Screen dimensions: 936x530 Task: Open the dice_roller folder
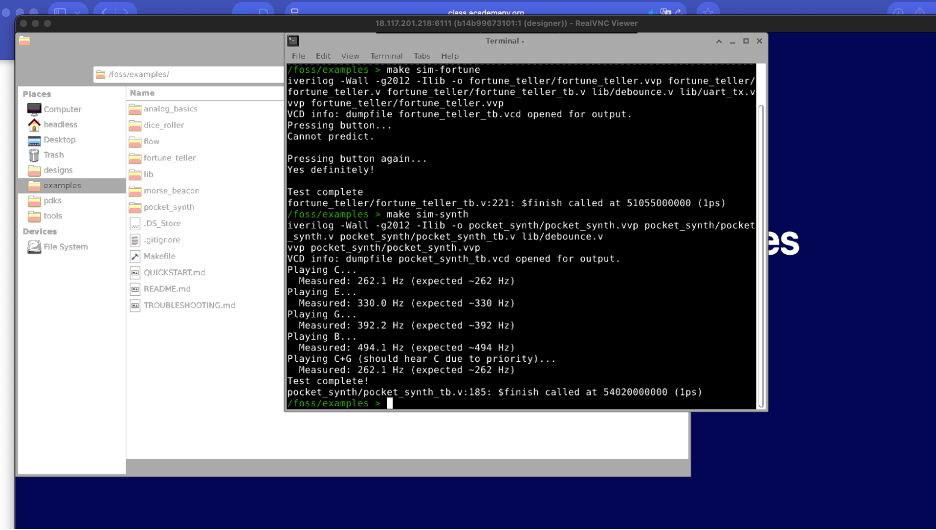163,125
